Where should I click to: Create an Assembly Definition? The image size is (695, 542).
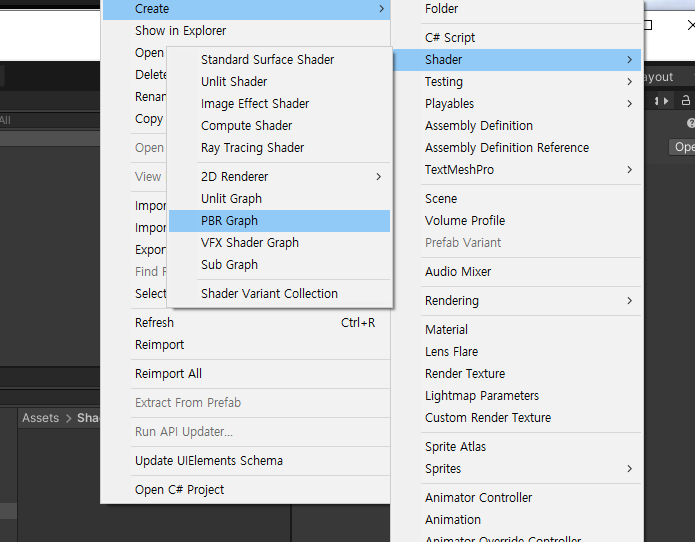coord(517,125)
